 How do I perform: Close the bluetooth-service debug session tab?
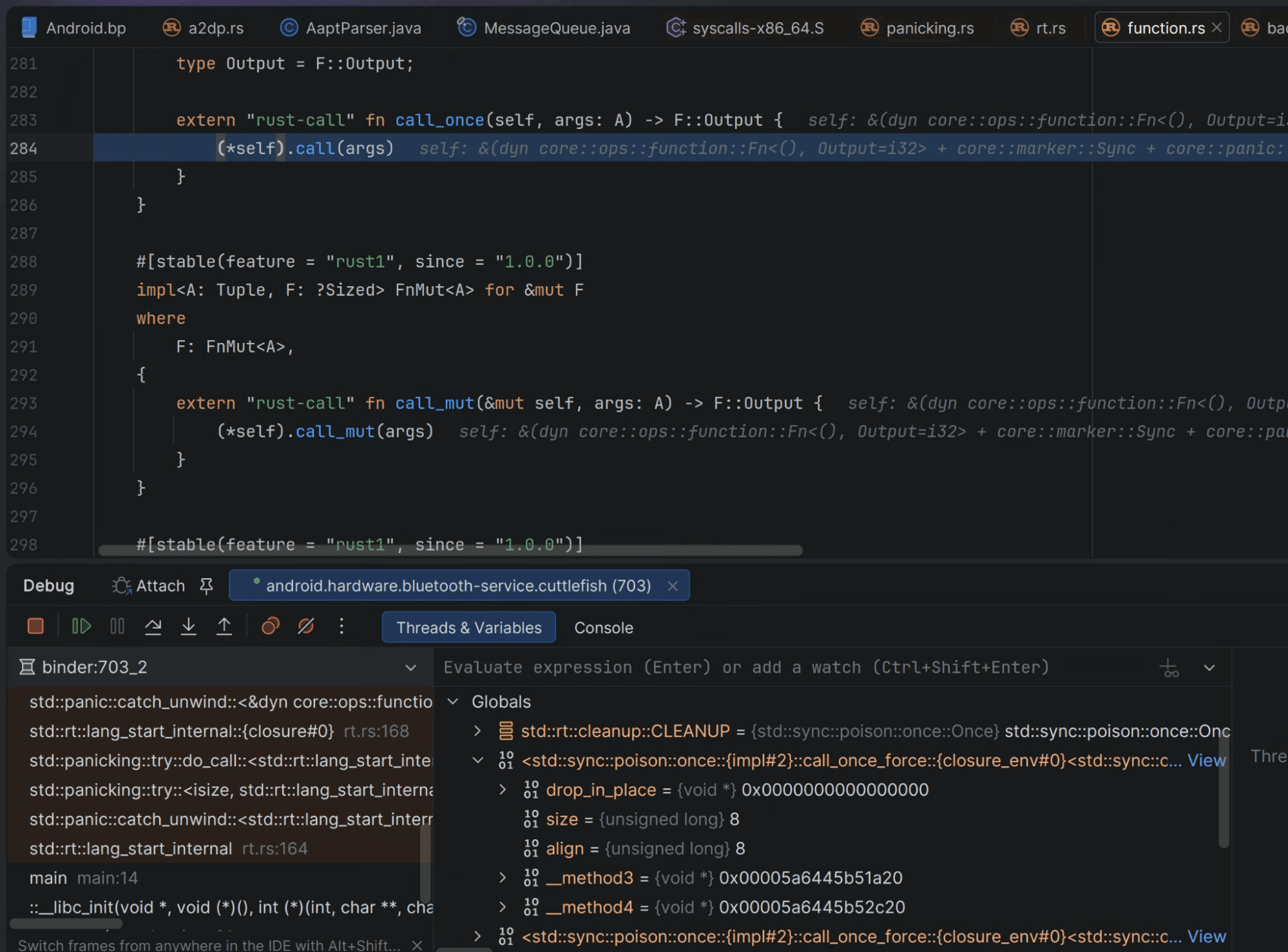(673, 586)
